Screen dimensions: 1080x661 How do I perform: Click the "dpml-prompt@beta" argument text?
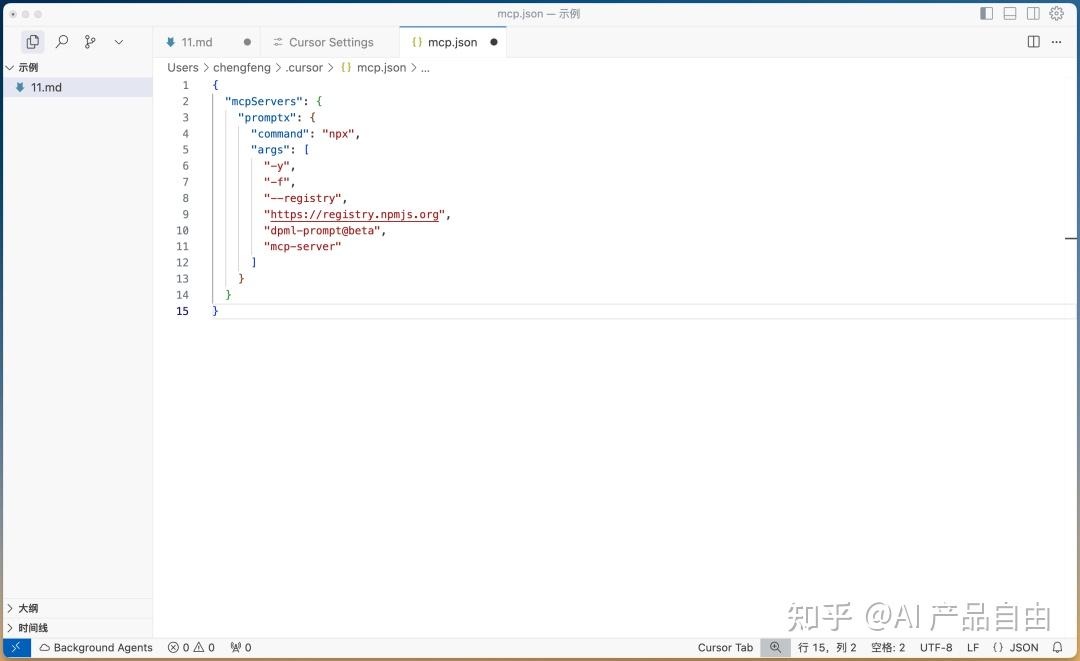pos(322,231)
